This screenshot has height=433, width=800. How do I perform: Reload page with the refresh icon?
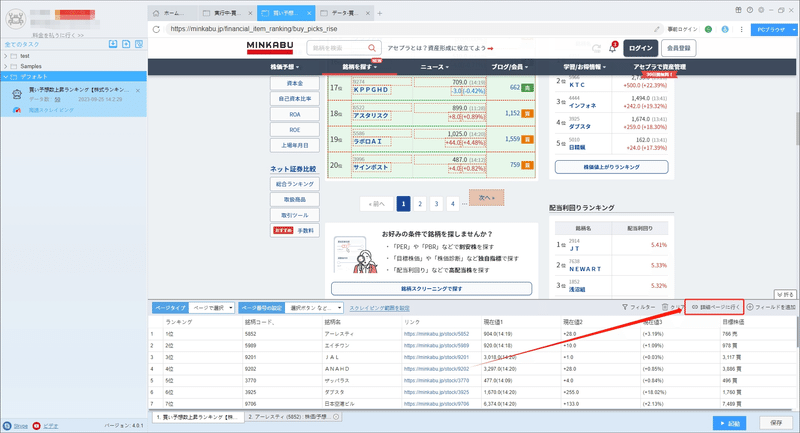[x=156, y=29]
